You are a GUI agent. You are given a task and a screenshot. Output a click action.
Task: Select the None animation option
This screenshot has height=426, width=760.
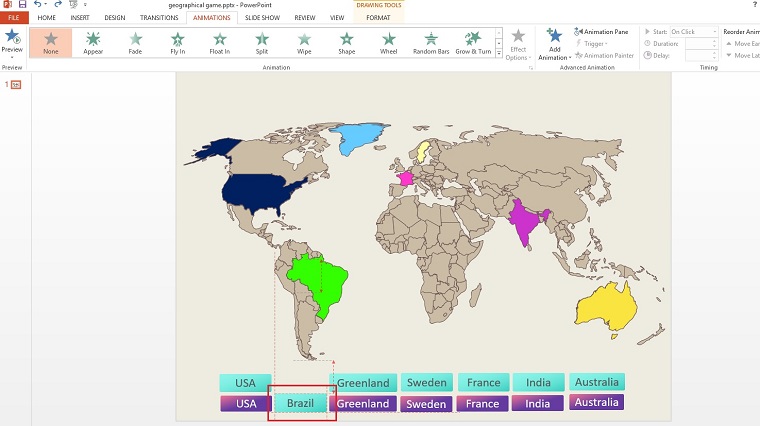pyautogui.click(x=51, y=43)
